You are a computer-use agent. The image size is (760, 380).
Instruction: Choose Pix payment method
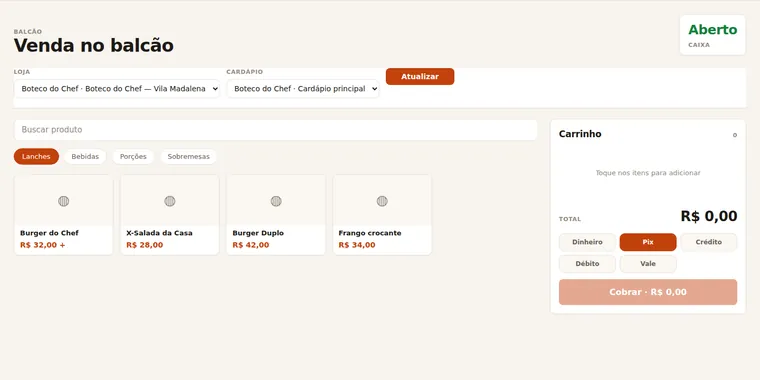point(648,242)
